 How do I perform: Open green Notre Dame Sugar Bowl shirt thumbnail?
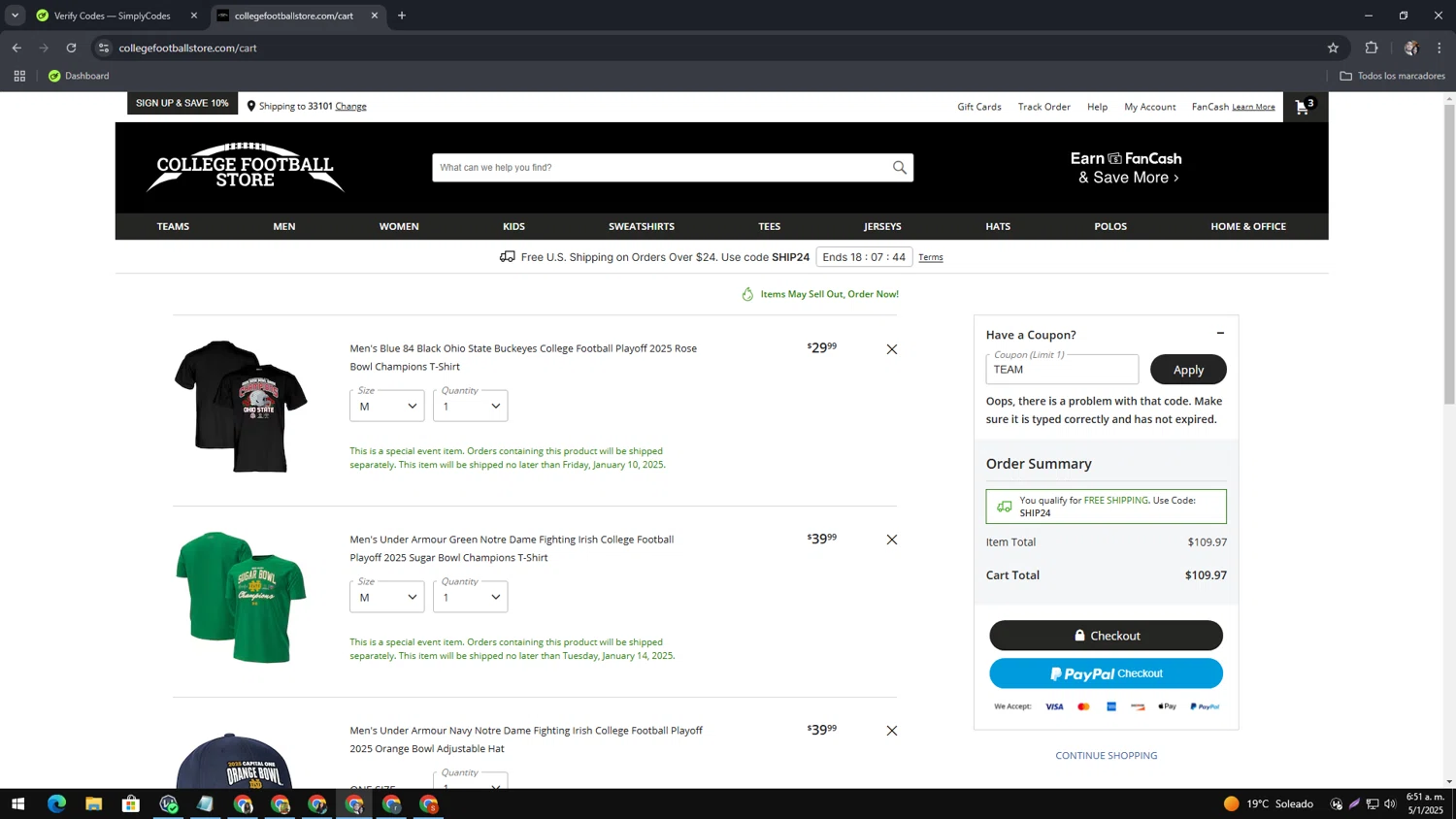241,598
